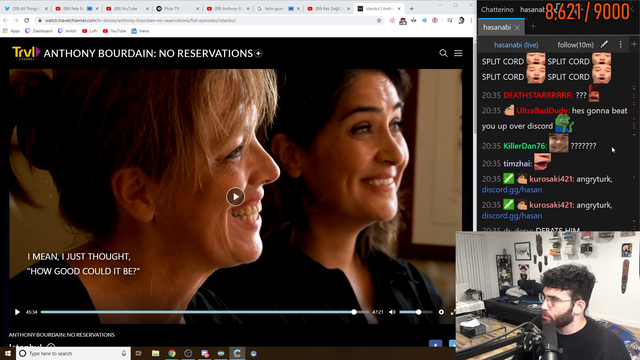Screen dimensions: 640x360
Task: Open the twitch bookmark
Action: pyautogui.click(x=67, y=31)
